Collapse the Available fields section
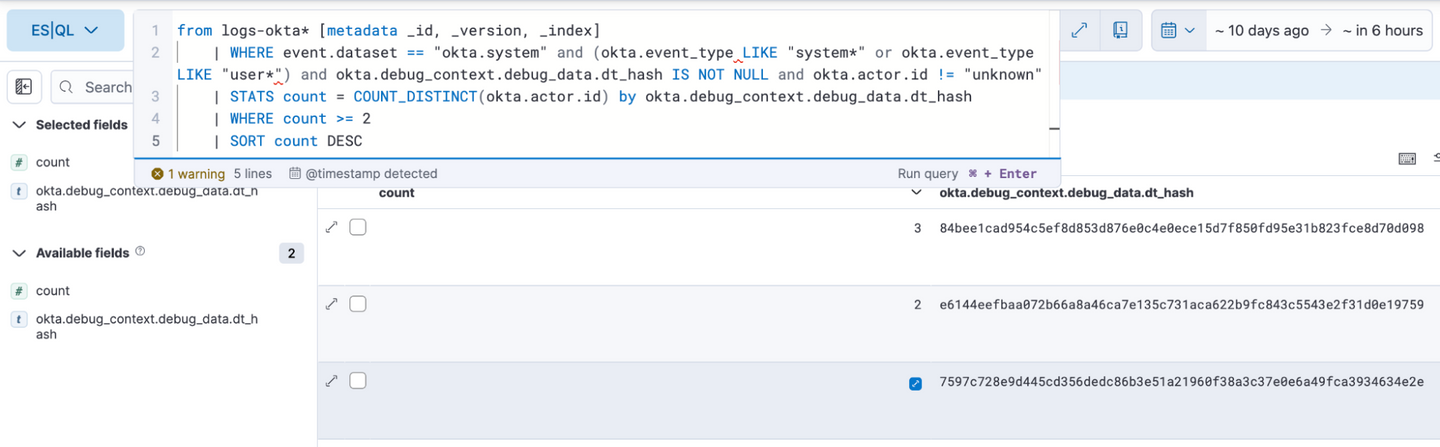 coord(19,253)
